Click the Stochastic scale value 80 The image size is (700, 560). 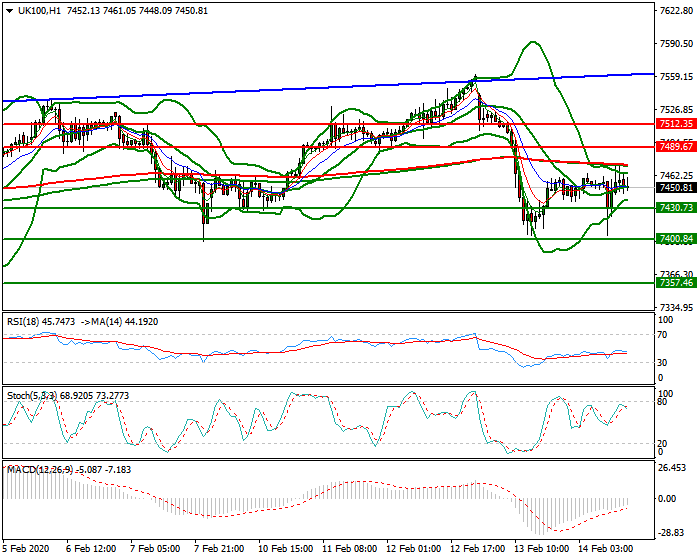pyautogui.click(x=664, y=402)
